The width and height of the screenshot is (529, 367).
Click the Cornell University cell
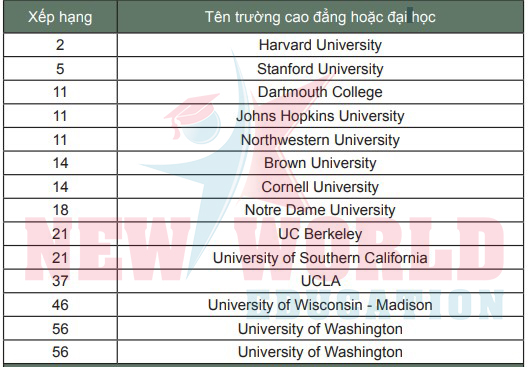[x=320, y=187]
